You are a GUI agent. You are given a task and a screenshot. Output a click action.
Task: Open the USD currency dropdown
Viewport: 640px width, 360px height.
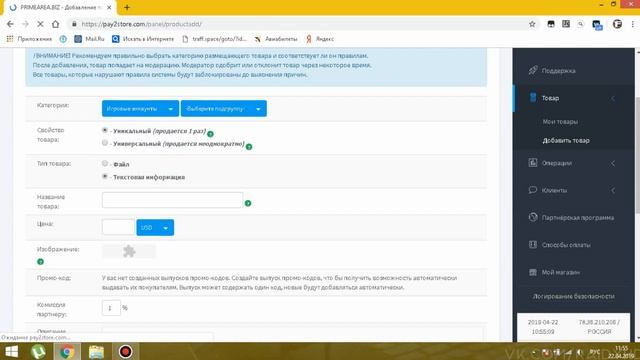[155, 227]
